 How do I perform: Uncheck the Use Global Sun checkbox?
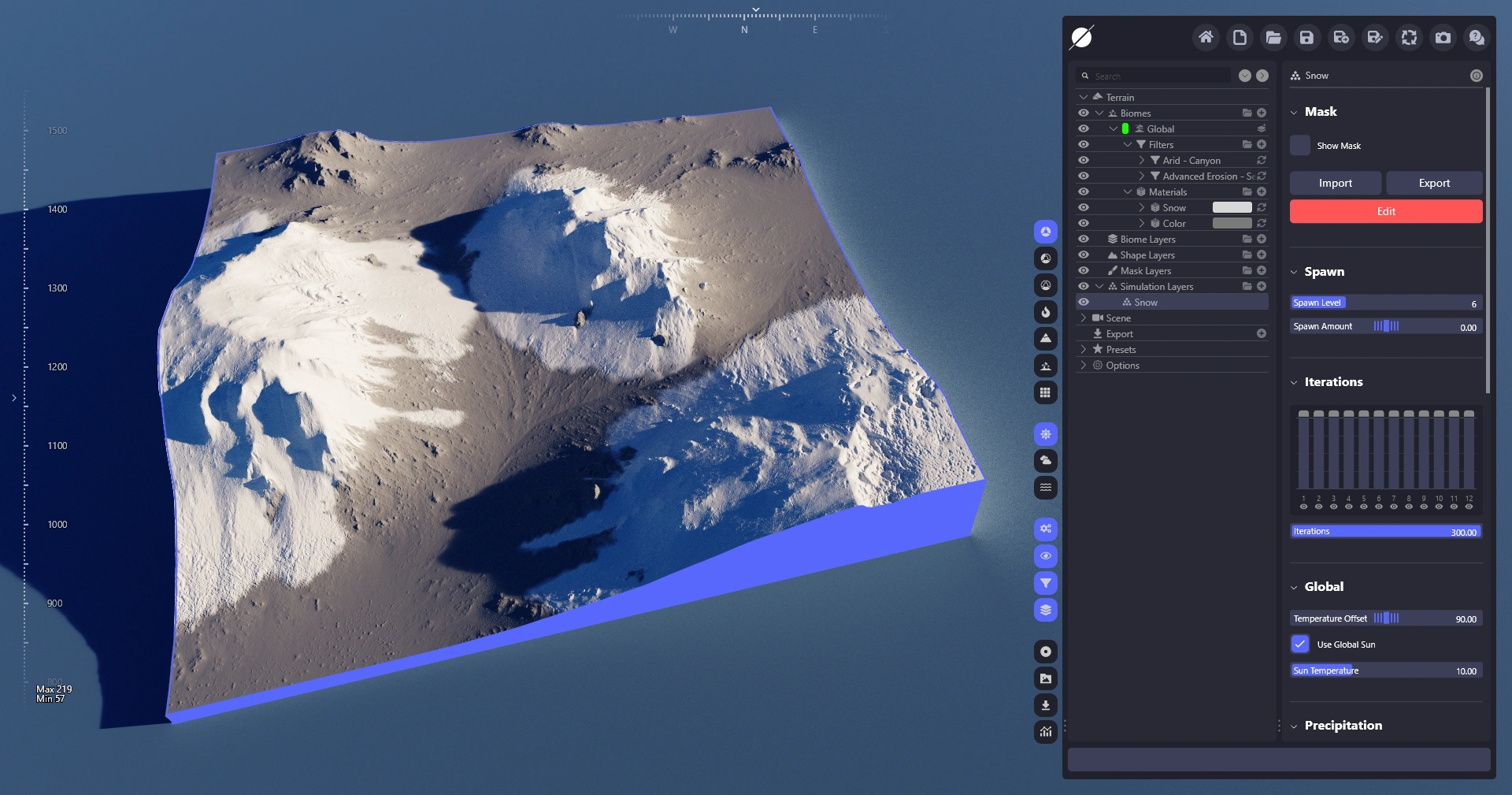point(1300,644)
